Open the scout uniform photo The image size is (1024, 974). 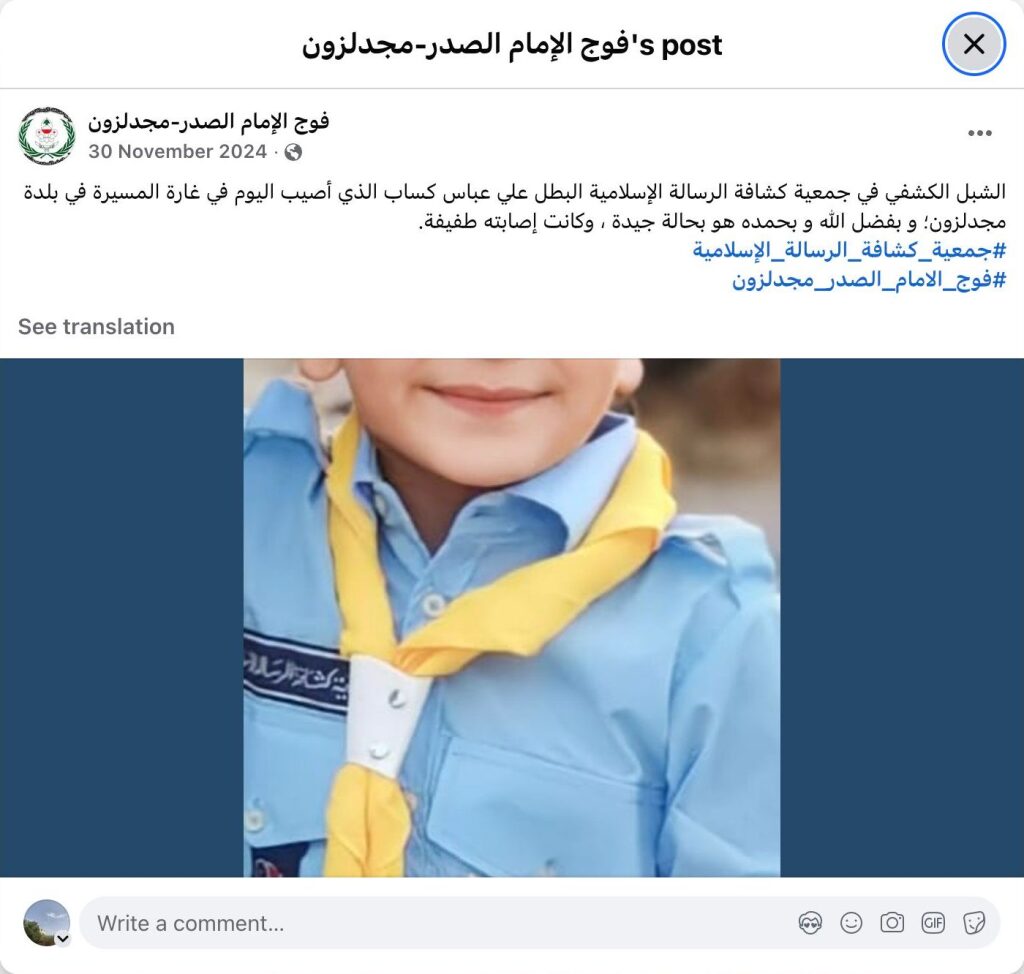click(x=511, y=617)
